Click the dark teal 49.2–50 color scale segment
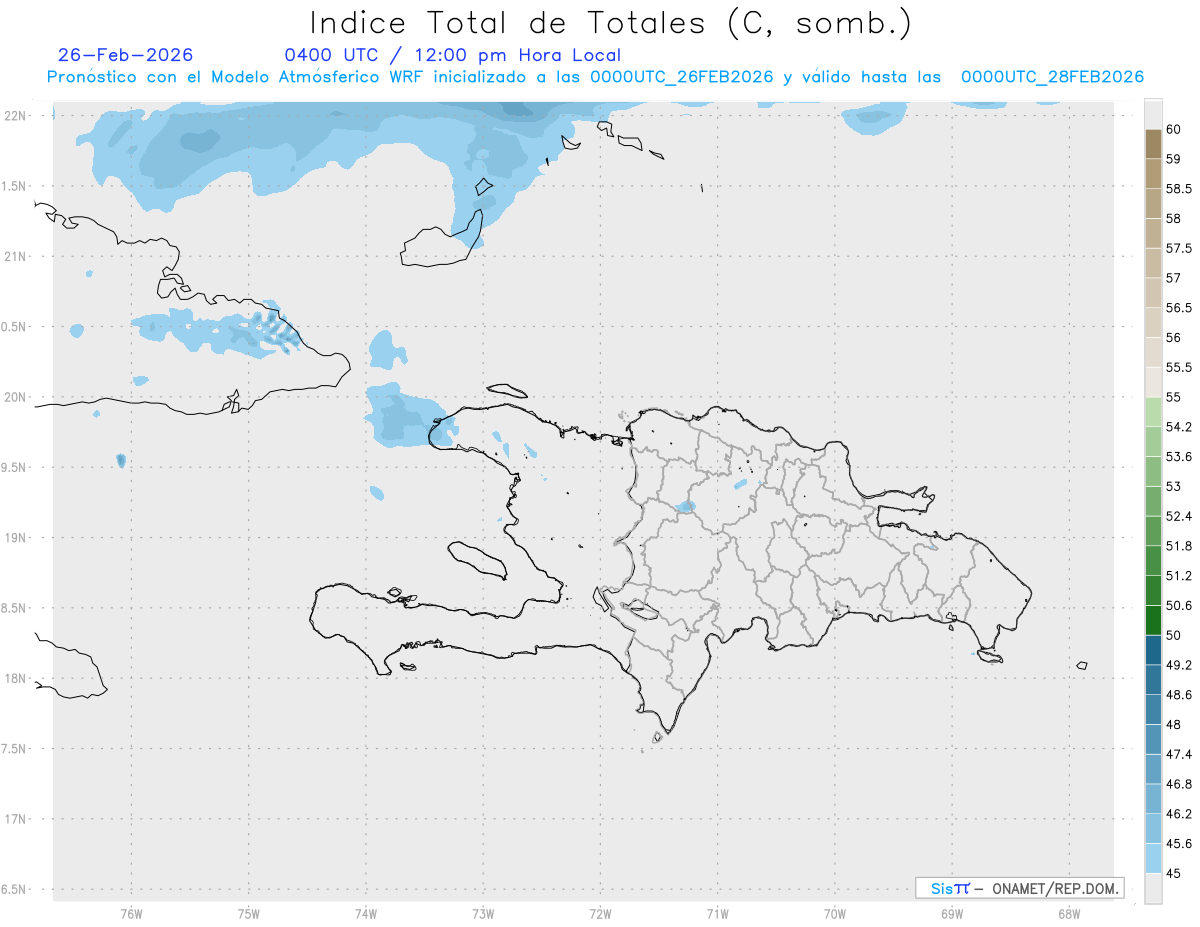1200x927 pixels. coord(1153,650)
